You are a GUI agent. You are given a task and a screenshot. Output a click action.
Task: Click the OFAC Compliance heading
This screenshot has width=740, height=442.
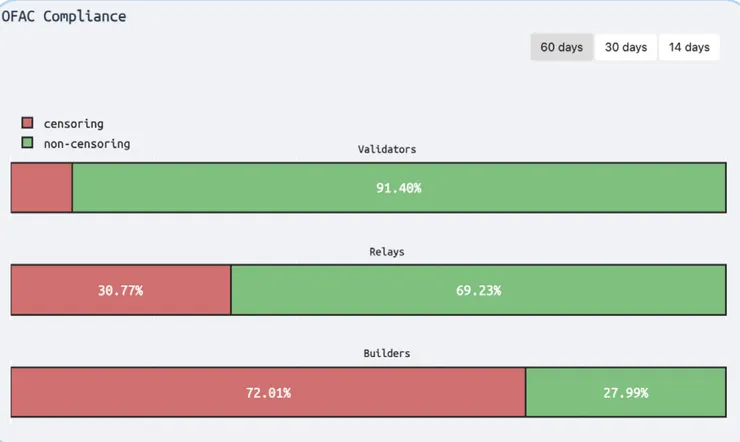click(x=64, y=17)
